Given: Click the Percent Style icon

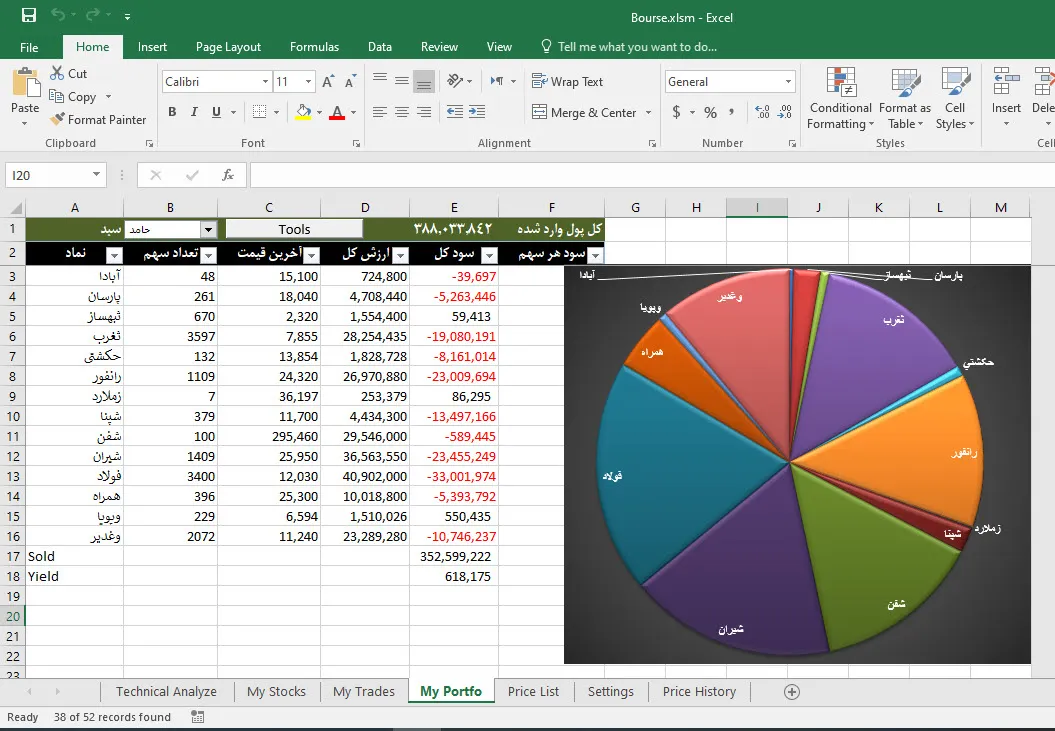Looking at the screenshot, I should point(710,112).
